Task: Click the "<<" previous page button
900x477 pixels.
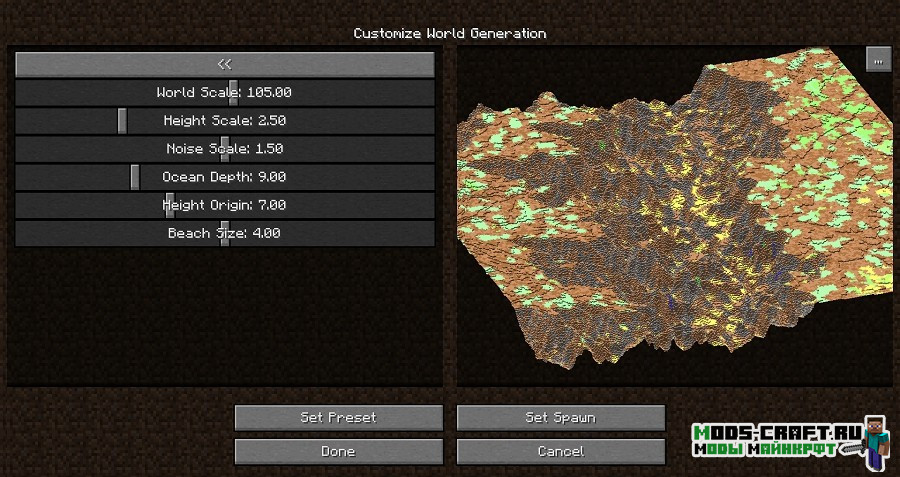Action: coord(224,64)
